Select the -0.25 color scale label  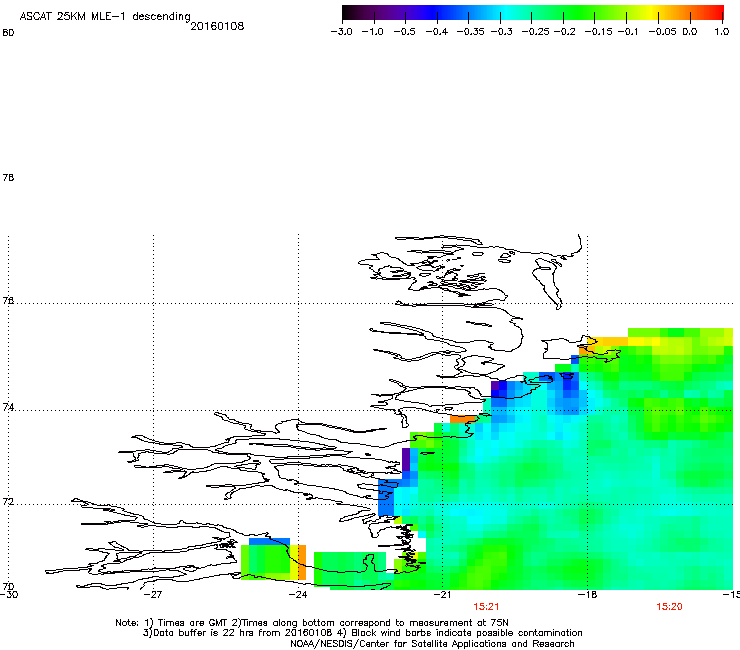point(535,32)
